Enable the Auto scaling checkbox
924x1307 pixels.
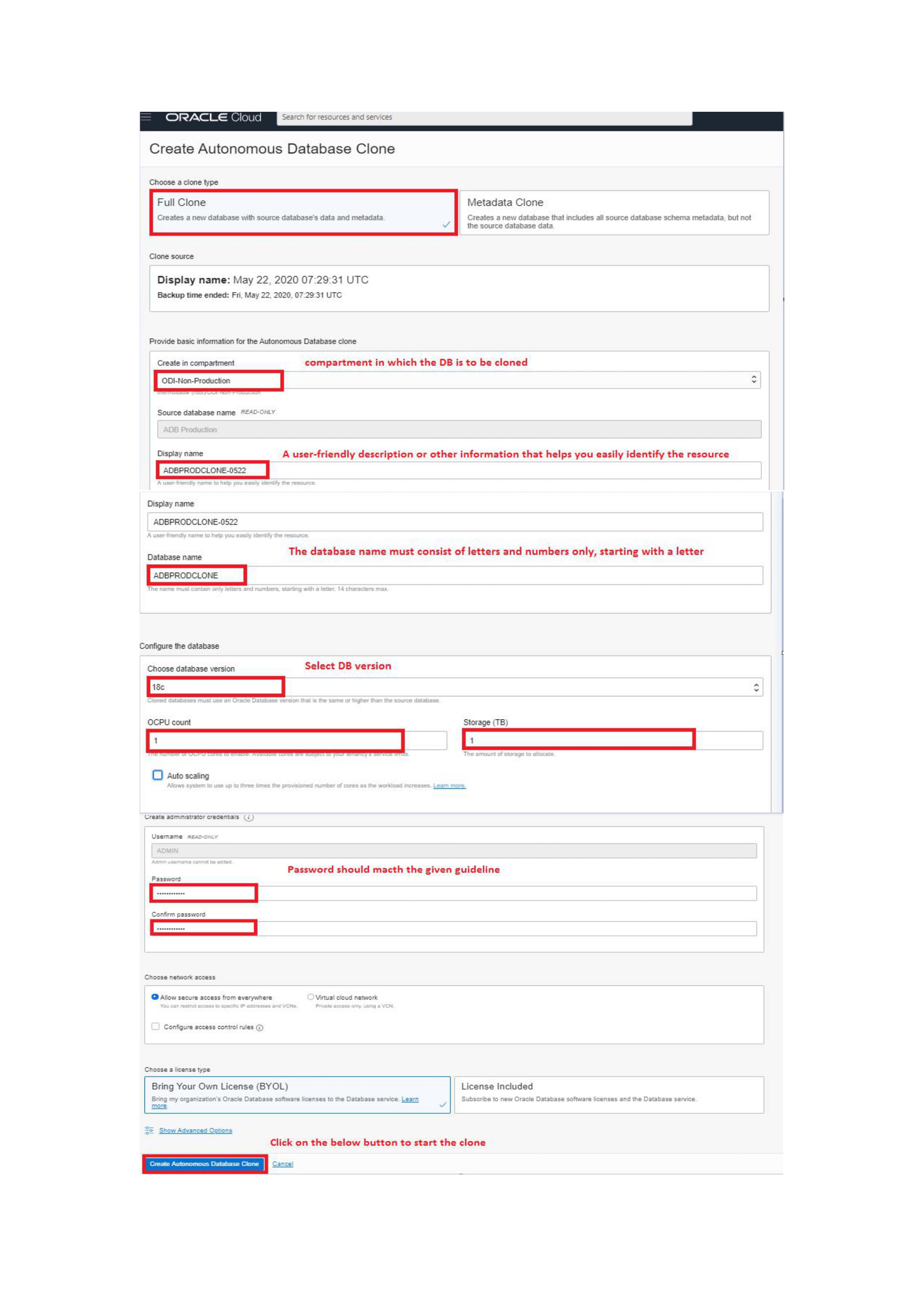click(158, 775)
